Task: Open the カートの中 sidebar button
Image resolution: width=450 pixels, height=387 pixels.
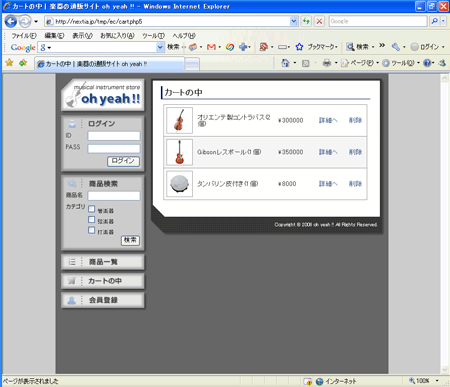Action: pyautogui.click(x=103, y=281)
